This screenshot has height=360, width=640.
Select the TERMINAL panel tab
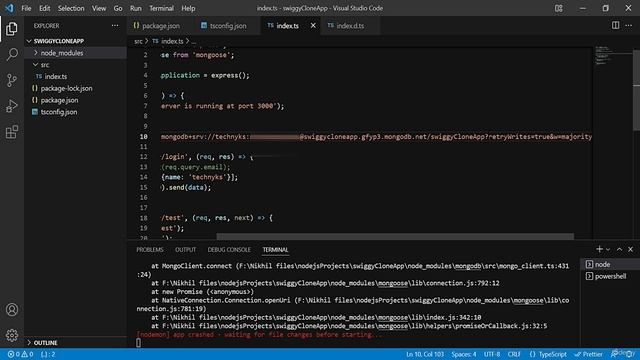click(276, 249)
